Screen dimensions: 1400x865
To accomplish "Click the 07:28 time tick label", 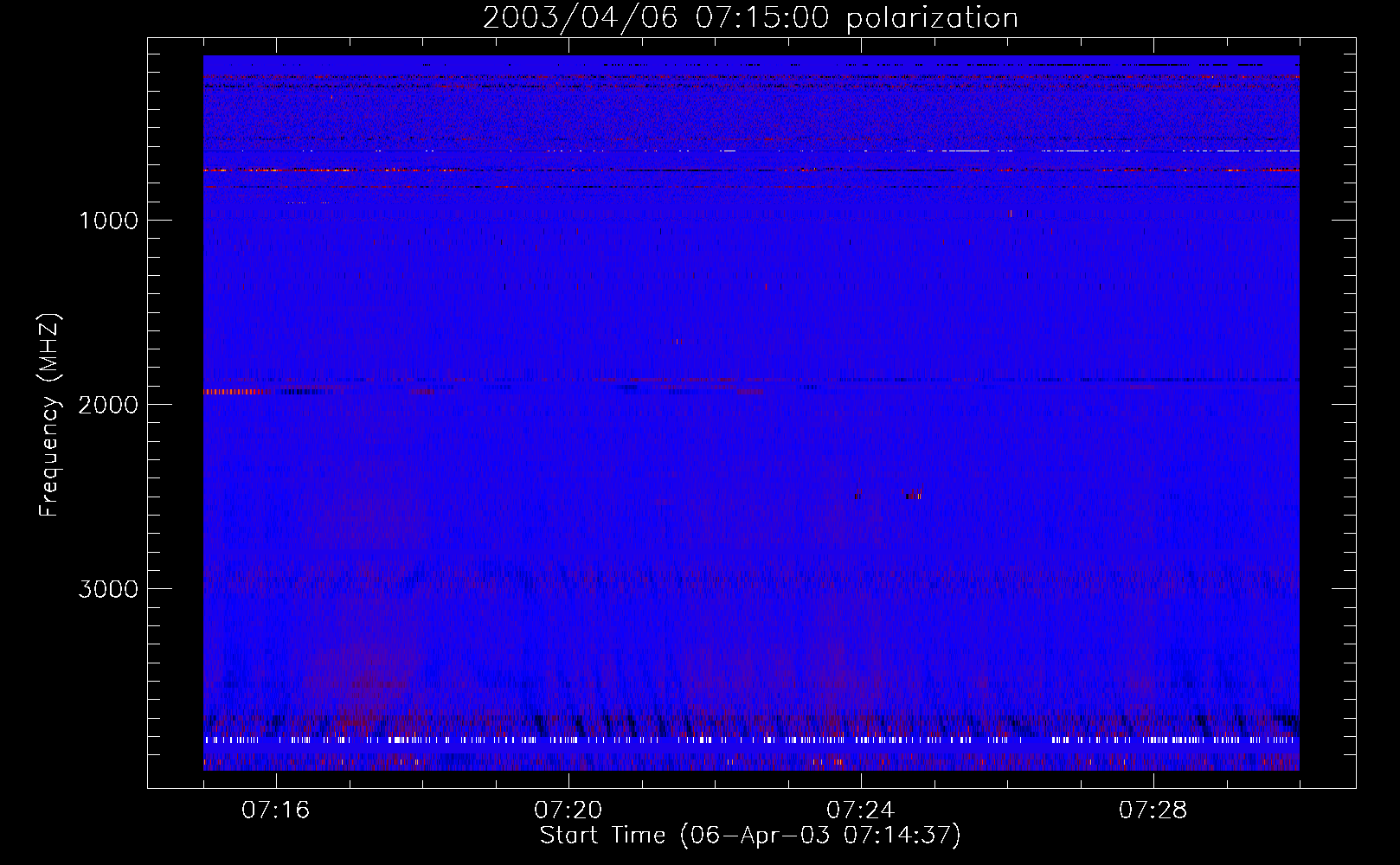I will tap(1153, 811).
